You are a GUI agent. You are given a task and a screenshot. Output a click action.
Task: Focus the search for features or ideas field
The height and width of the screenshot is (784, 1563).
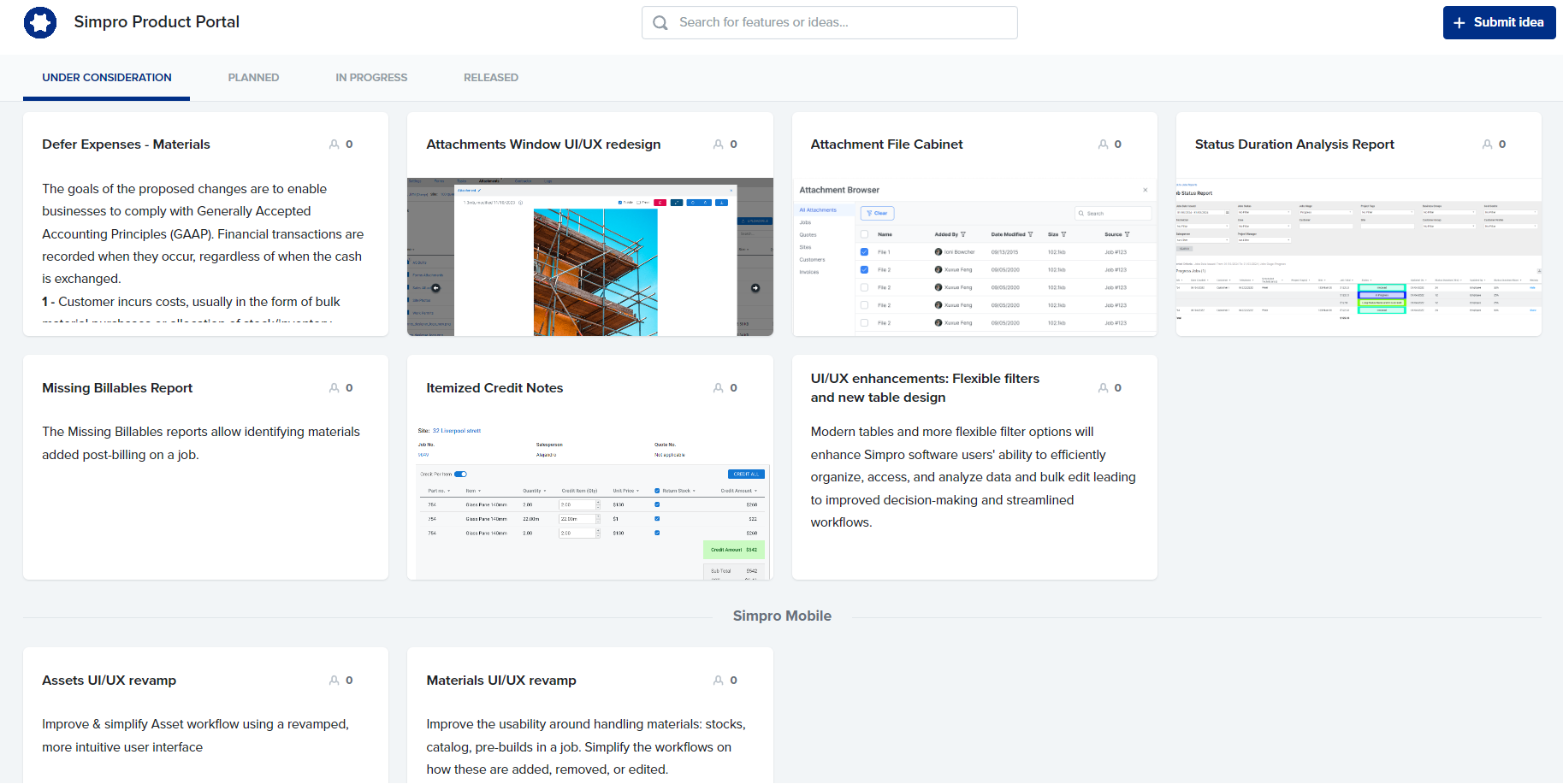click(830, 23)
